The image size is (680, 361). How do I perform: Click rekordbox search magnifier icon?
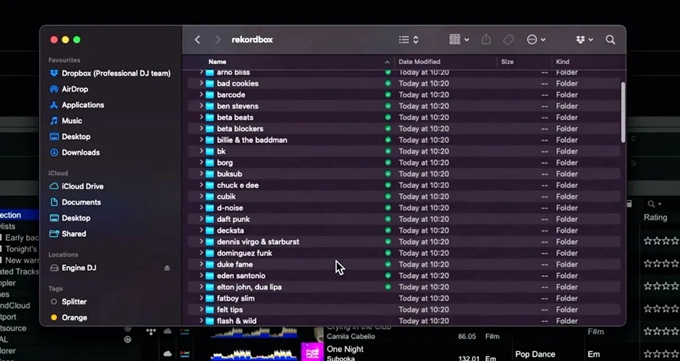click(x=651, y=204)
